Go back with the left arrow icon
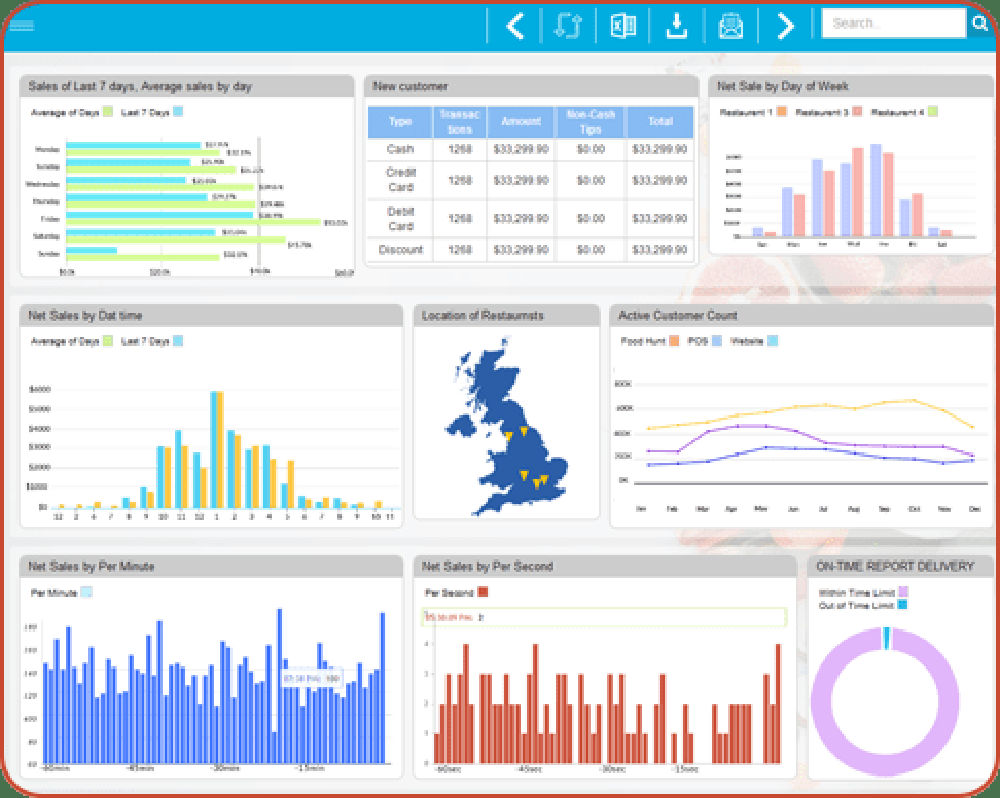The height and width of the screenshot is (798, 1000). [515, 26]
